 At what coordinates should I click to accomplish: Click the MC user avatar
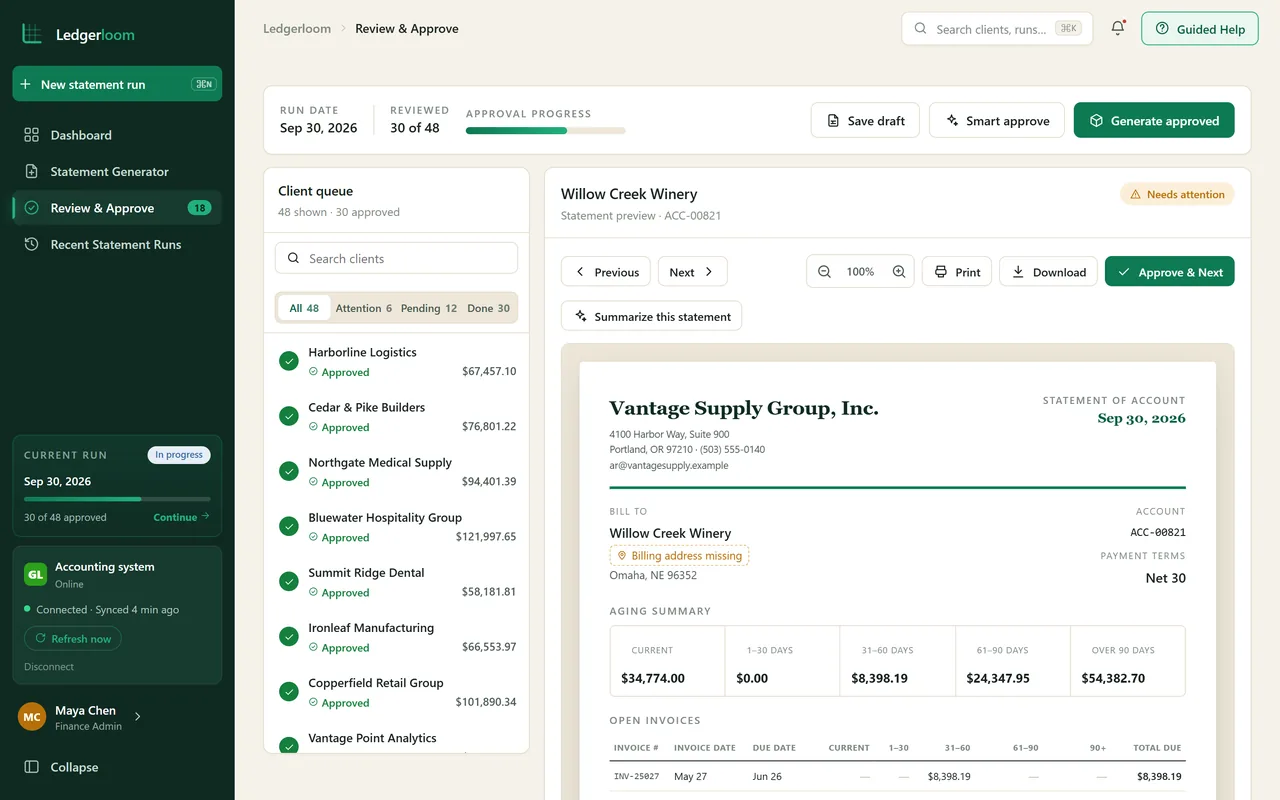32,717
